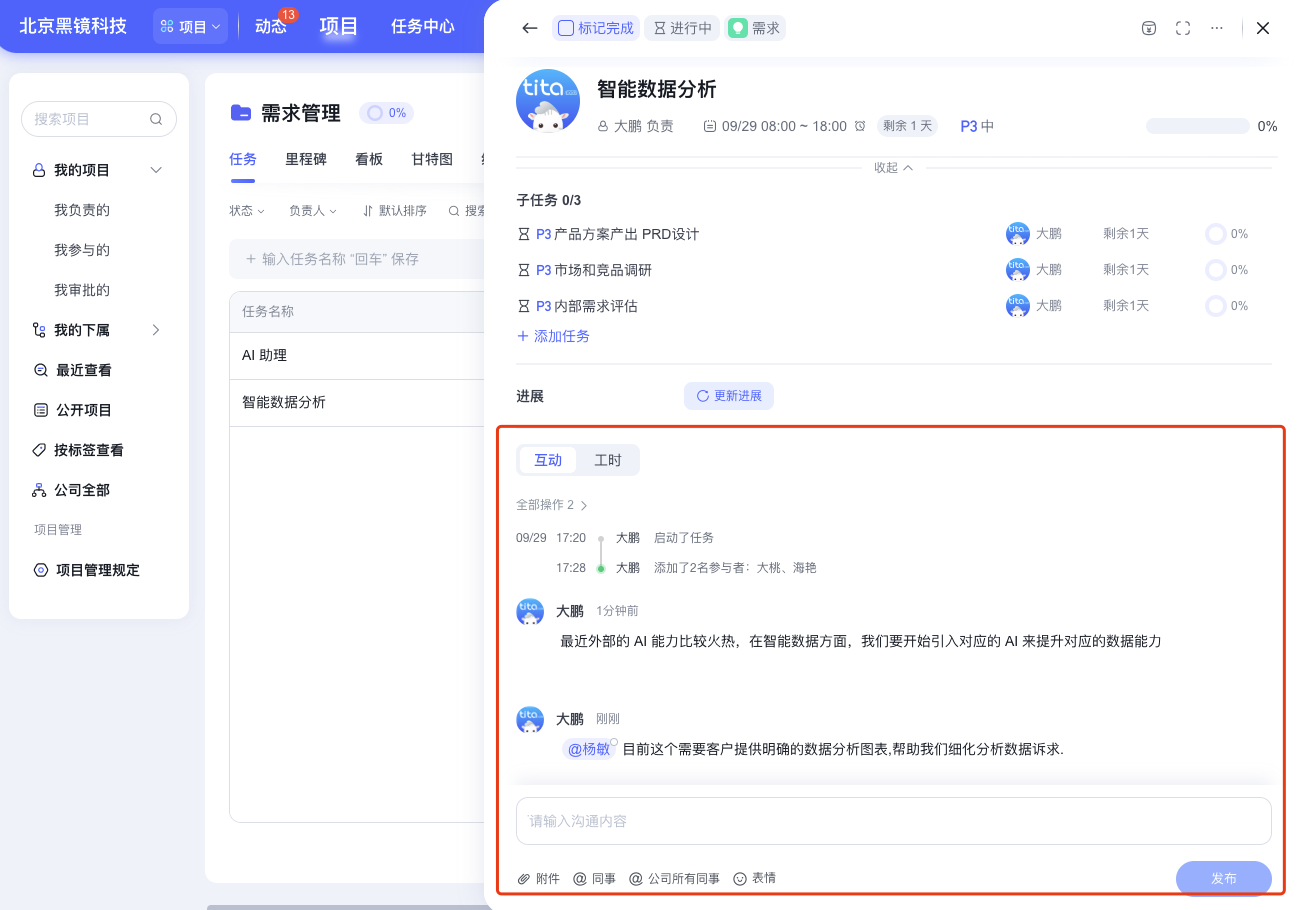This screenshot has height=910, width=1297.
Task: Select 我负责的 in the sidebar
Action: (82, 210)
